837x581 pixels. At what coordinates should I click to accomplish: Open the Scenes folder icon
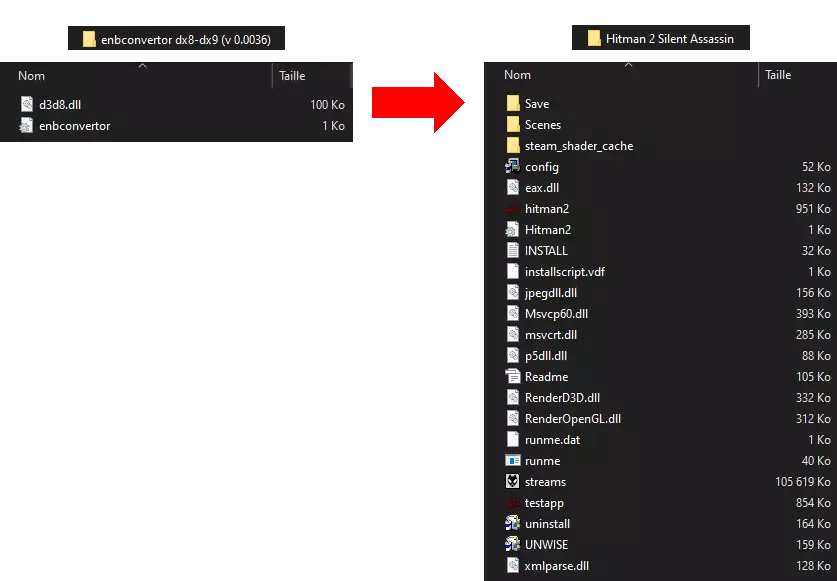pyautogui.click(x=513, y=124)
